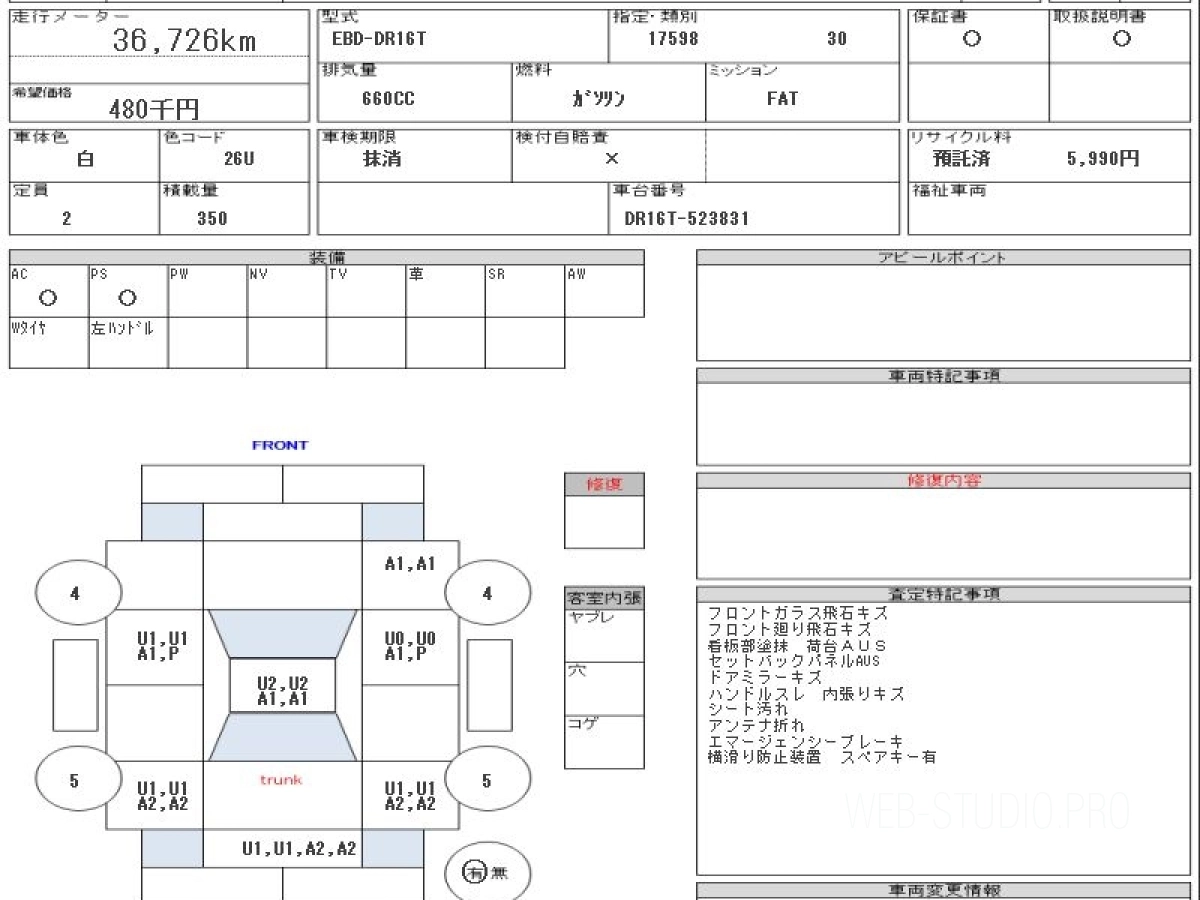Click the recycle fee 5,990円
Image resolution: width=1200 pixels, height=900 pixels.
point(1103,158)
